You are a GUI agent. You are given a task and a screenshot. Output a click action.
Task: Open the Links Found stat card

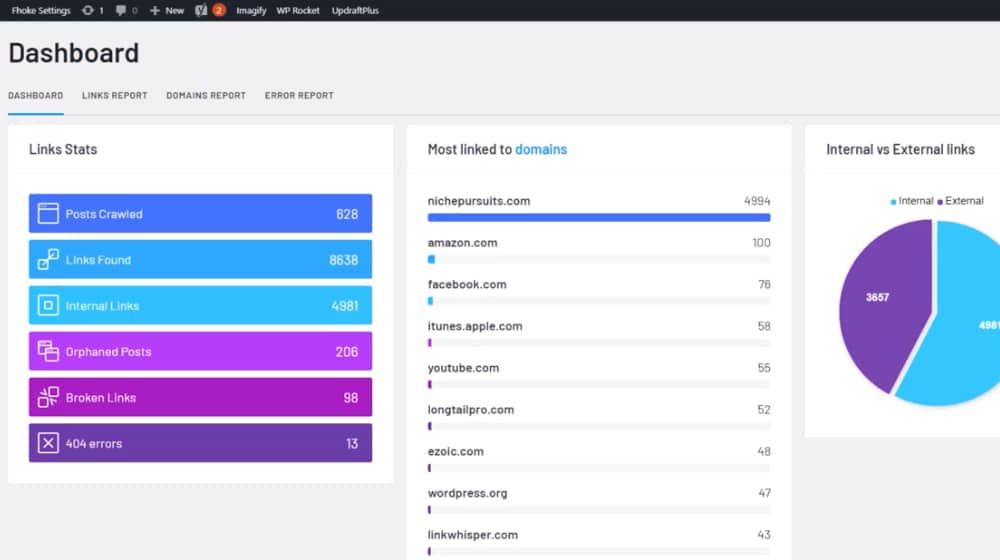coord(200,260)
